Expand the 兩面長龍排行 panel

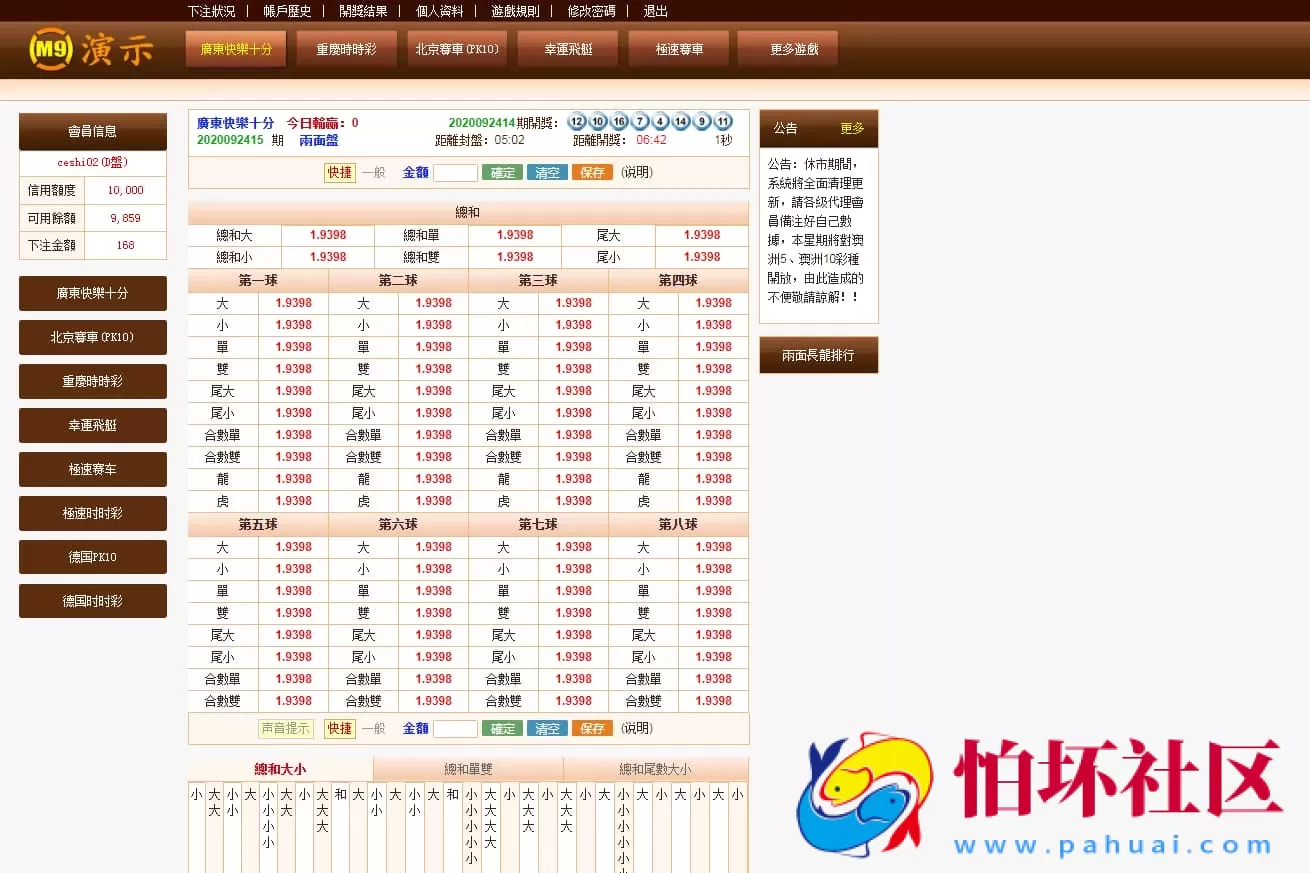819,354
